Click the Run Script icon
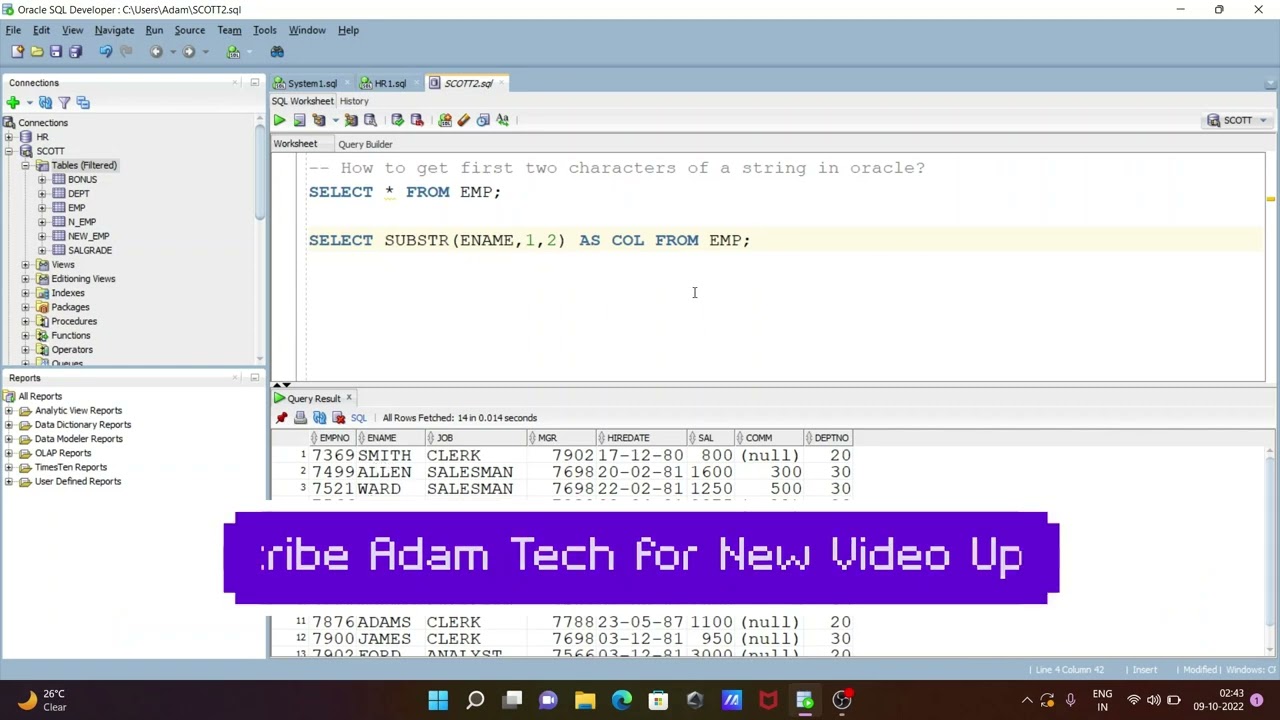 299,120
